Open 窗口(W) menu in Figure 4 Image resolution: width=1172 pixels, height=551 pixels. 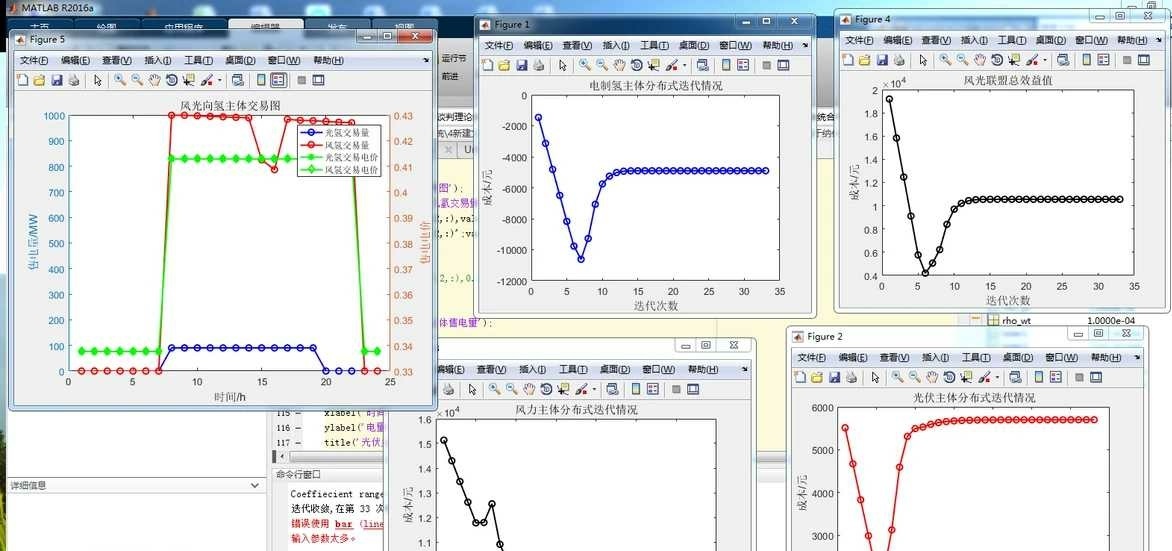pos(1093,40)
